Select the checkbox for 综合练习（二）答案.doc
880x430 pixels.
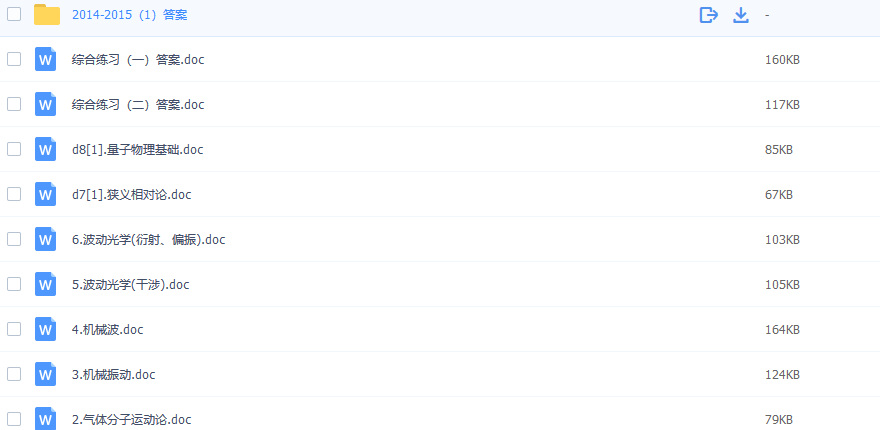(14, 104)
